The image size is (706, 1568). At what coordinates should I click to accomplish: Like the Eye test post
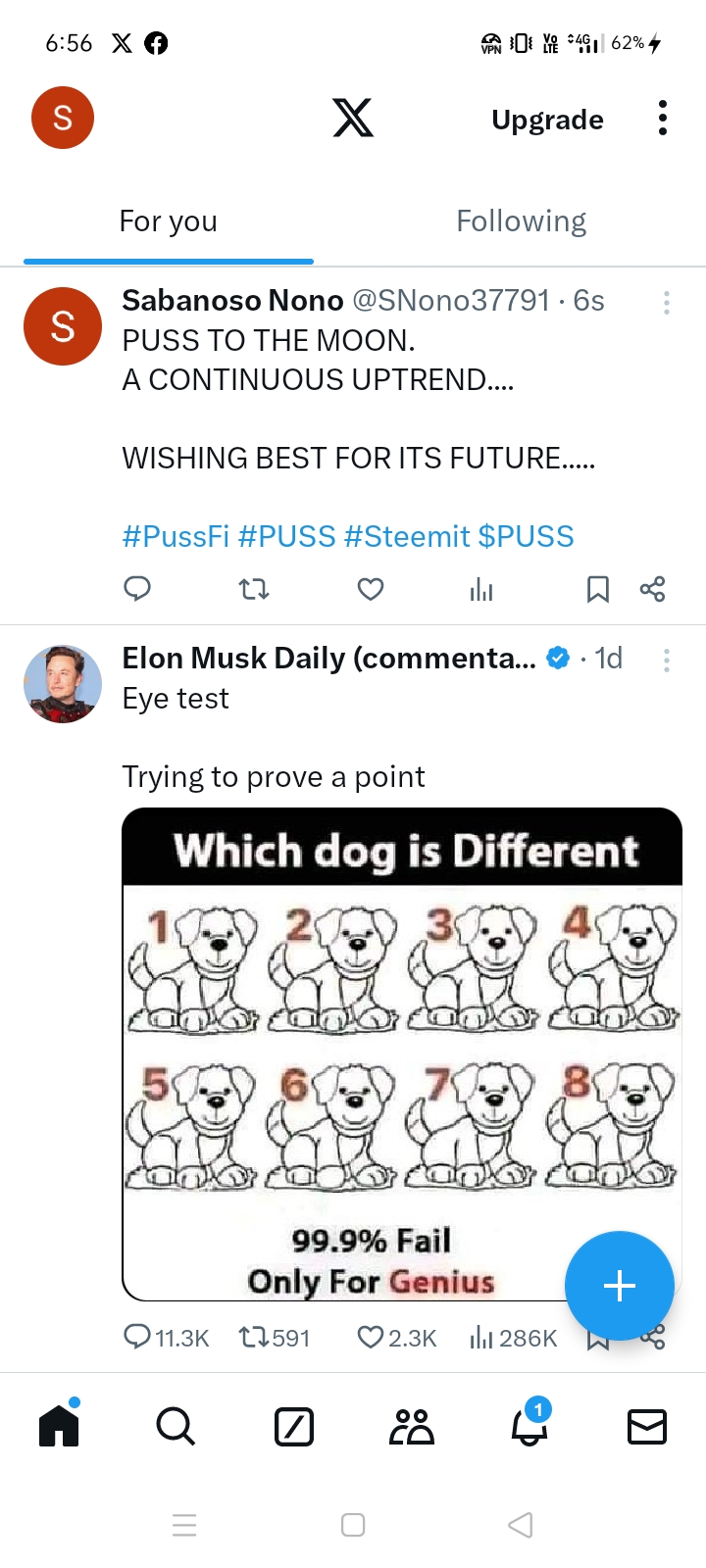pos(371,1338)
